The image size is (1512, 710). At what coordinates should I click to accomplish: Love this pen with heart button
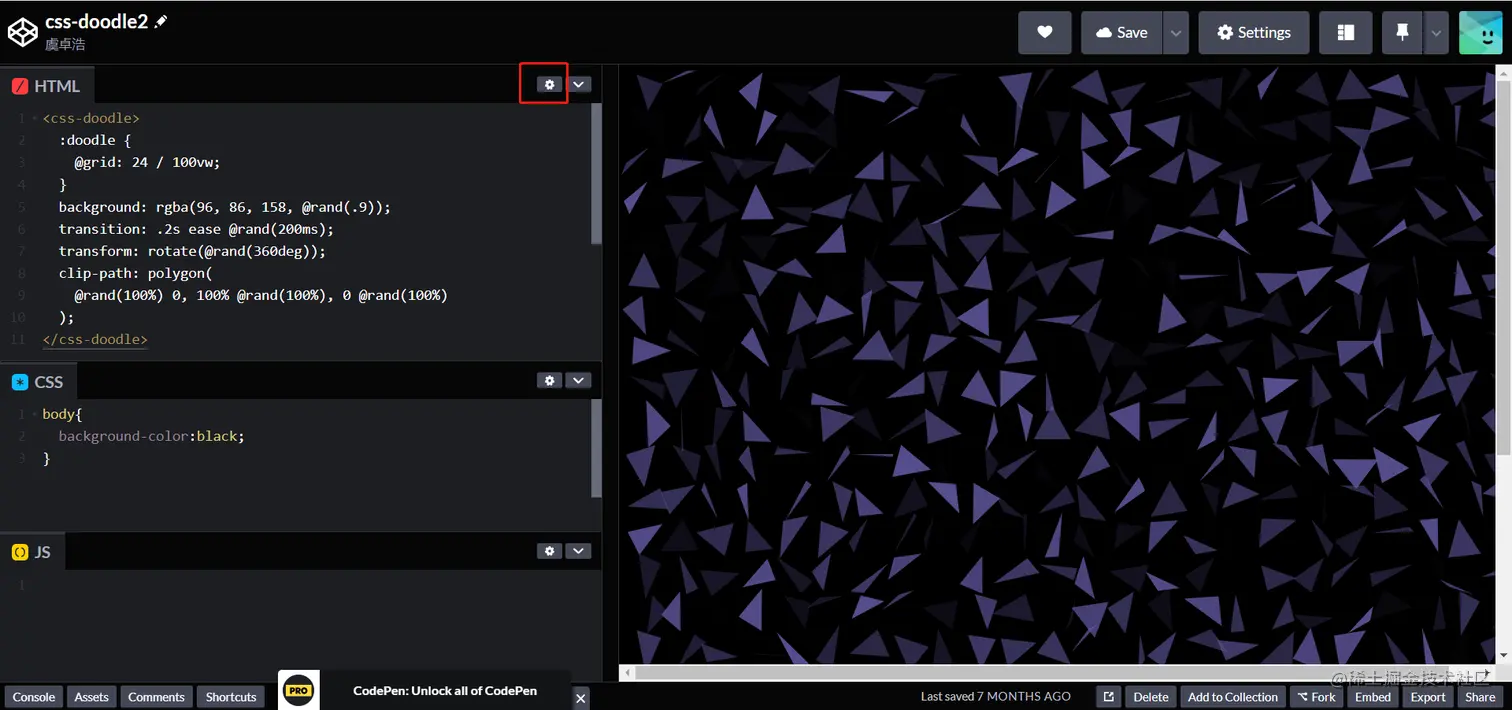[1045, 32]
